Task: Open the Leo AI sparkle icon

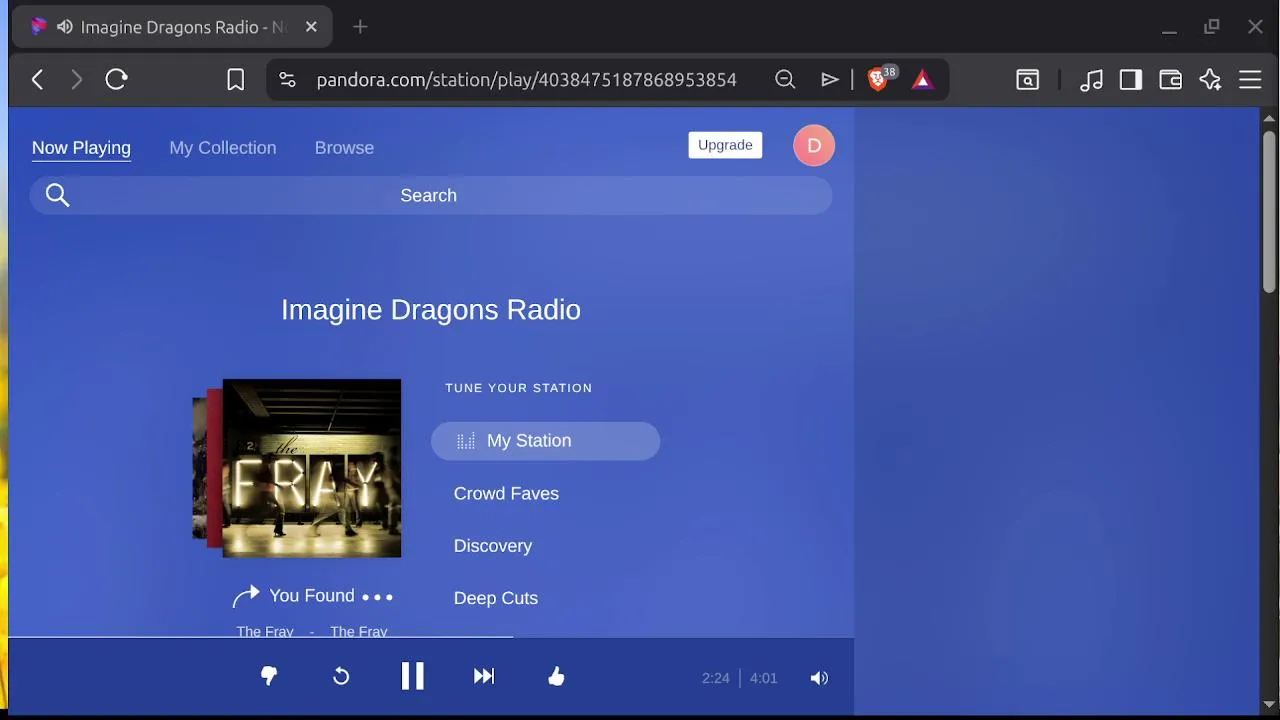Action: [x=1211, y=80]
